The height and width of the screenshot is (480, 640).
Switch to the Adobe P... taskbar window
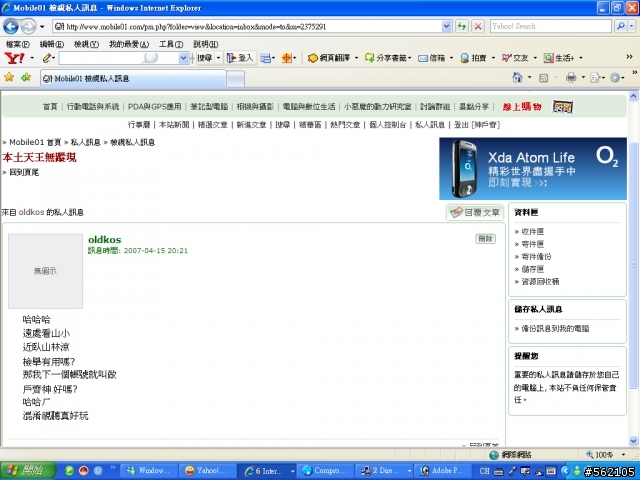tap(444, 471)
